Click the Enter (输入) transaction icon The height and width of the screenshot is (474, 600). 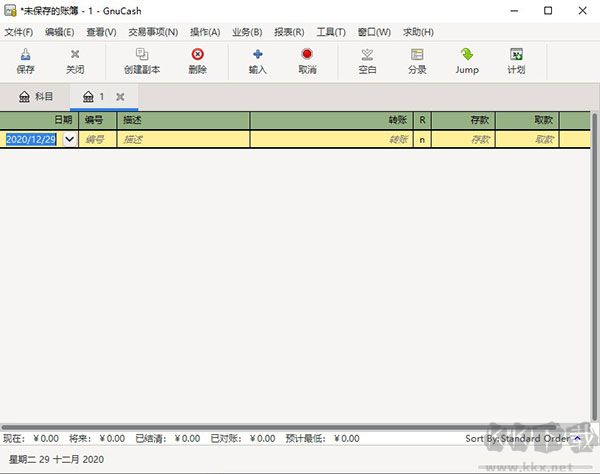coord(258,54)
